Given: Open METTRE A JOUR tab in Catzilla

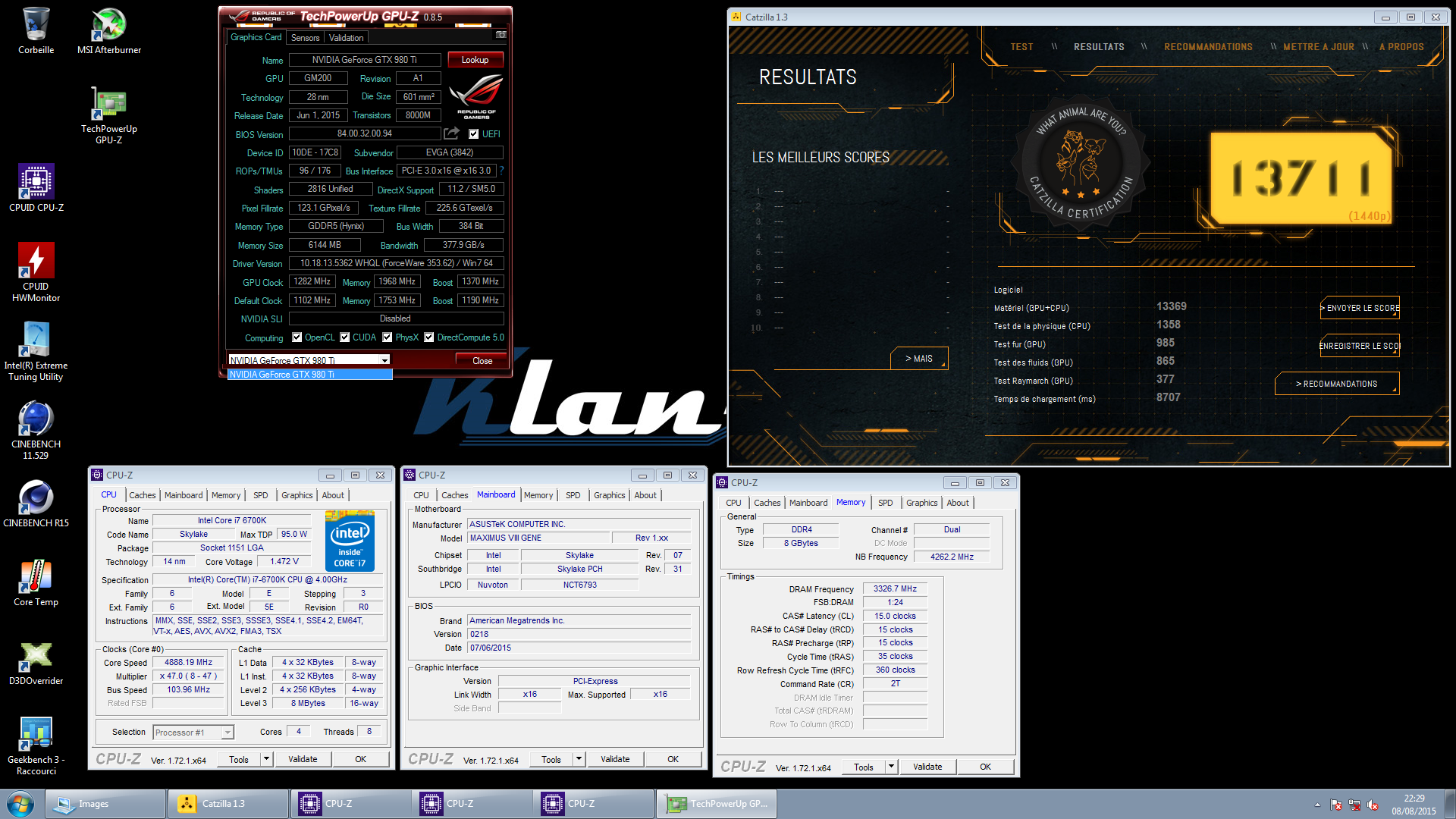Looking at the screenshot, I should point(1318,47).
